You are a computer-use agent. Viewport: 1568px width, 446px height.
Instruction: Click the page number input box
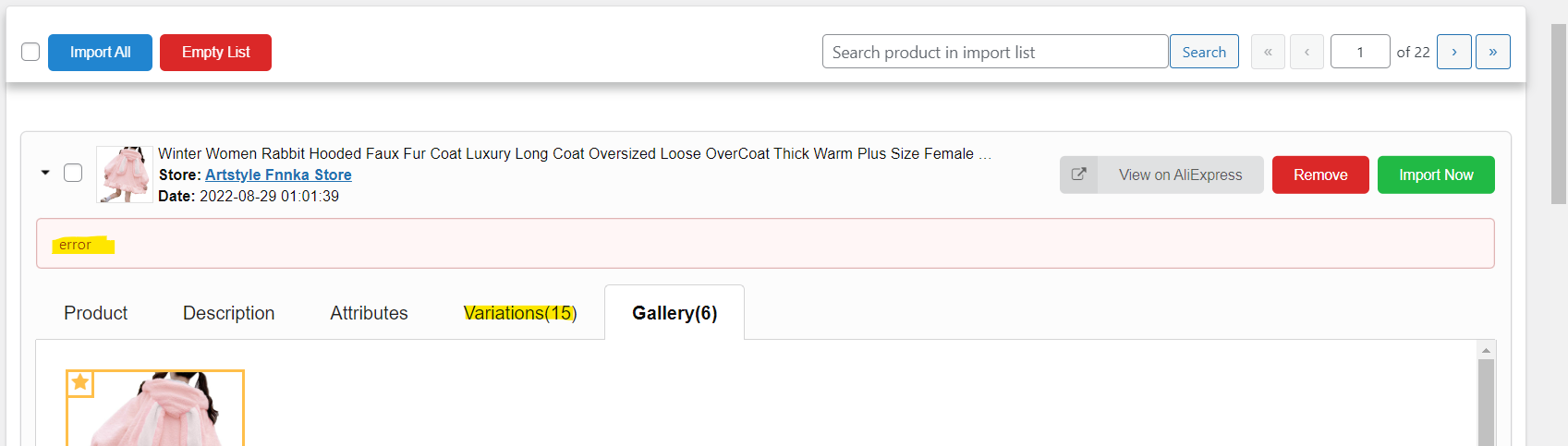point(1360,52)
